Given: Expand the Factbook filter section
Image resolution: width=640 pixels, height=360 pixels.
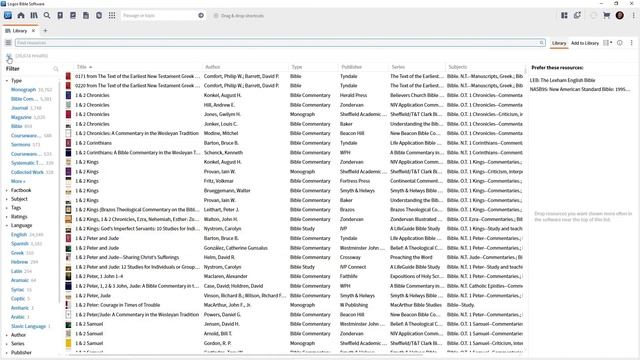Looking at the screenshot, I should pos(7,190).
